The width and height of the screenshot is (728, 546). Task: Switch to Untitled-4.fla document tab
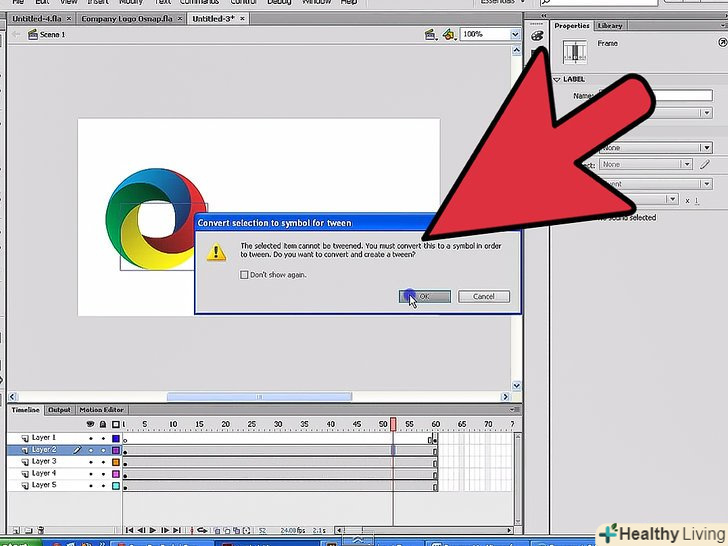pos(37,19)
